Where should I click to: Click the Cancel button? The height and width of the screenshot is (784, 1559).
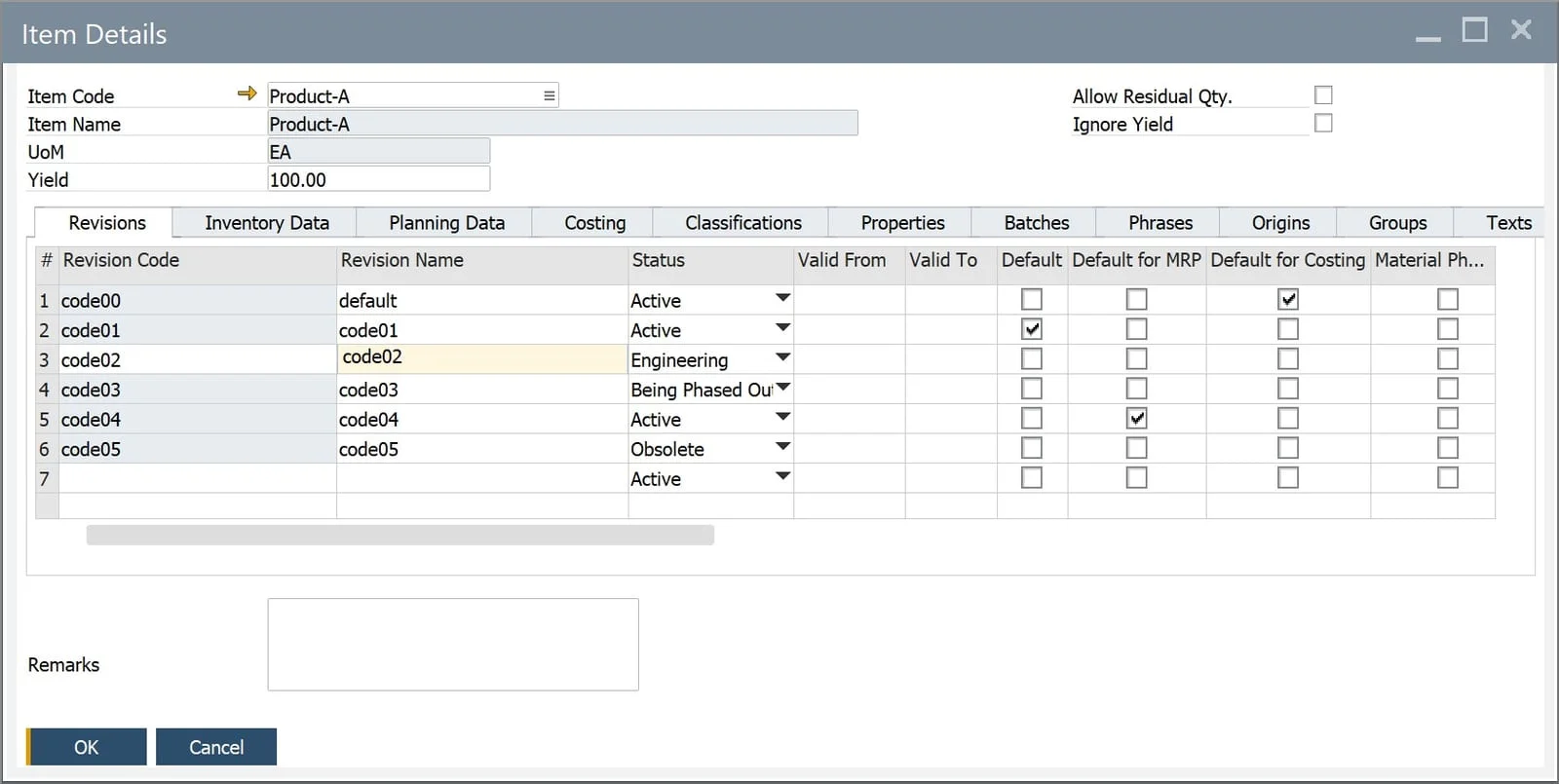pyautogui.click(x=216, y=747)
